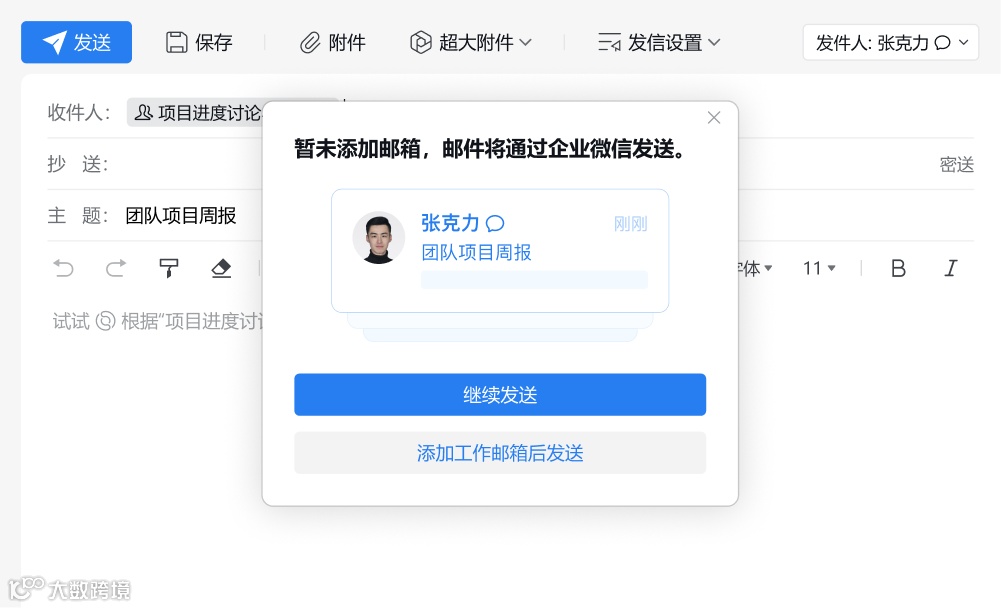Redo the edit with redo arrow
The width and height of the screenshot is (1001, 608).
coord(116,268)
